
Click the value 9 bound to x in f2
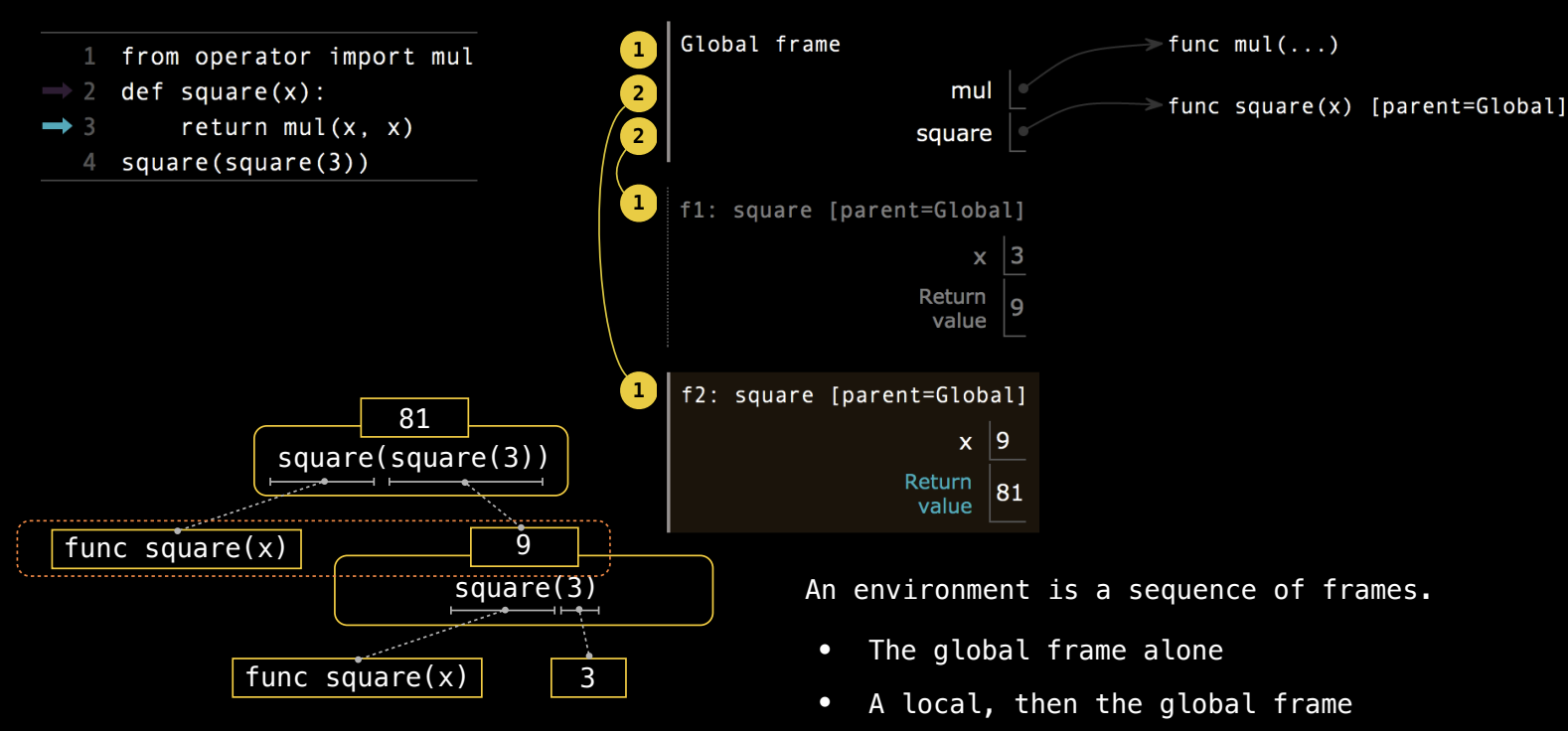click(x=1003, y=441)
